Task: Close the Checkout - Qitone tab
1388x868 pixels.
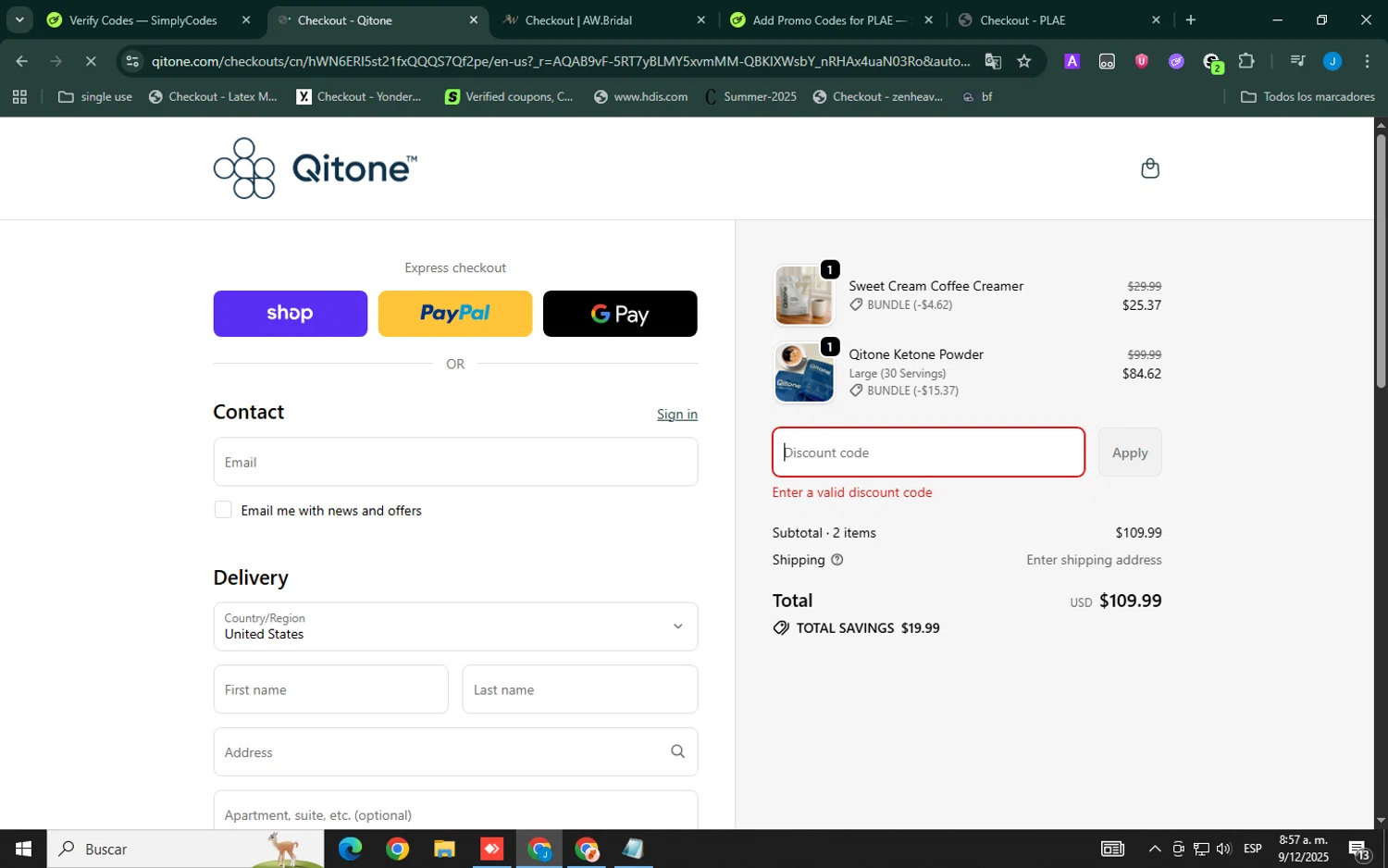Action: (x=474, y=19)
